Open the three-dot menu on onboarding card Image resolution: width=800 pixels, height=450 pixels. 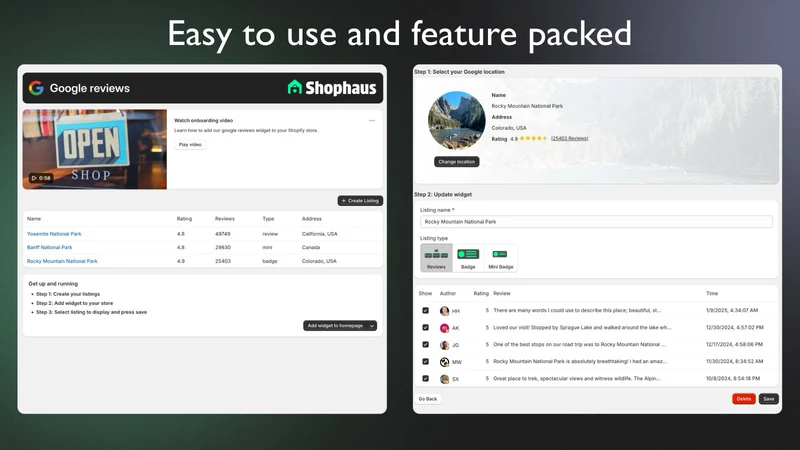click(371, 120)
